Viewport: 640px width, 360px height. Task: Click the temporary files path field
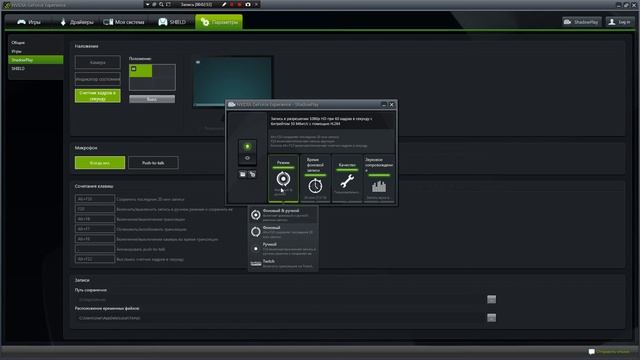point(280,318)
